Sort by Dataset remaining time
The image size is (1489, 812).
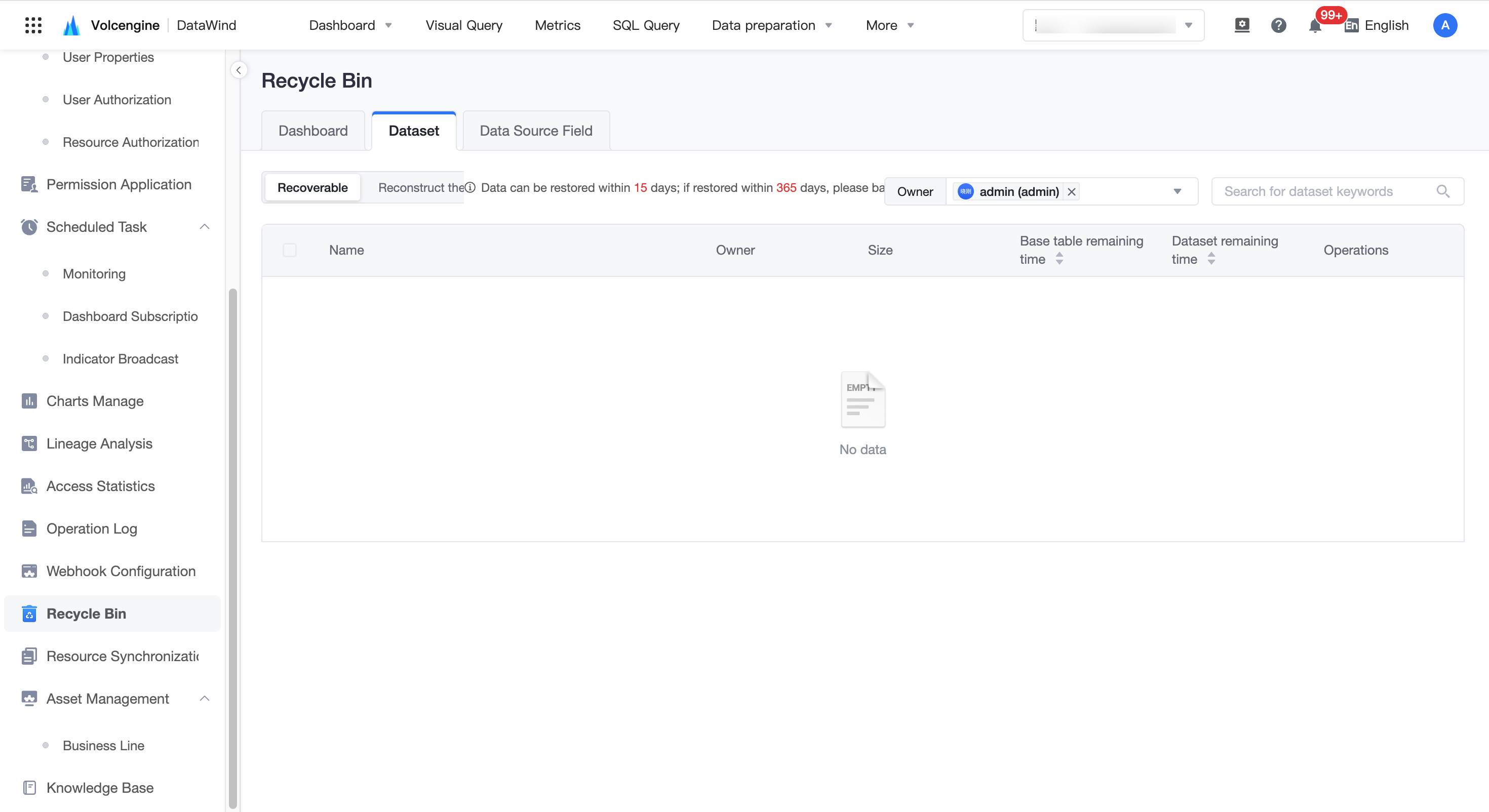1211,259
